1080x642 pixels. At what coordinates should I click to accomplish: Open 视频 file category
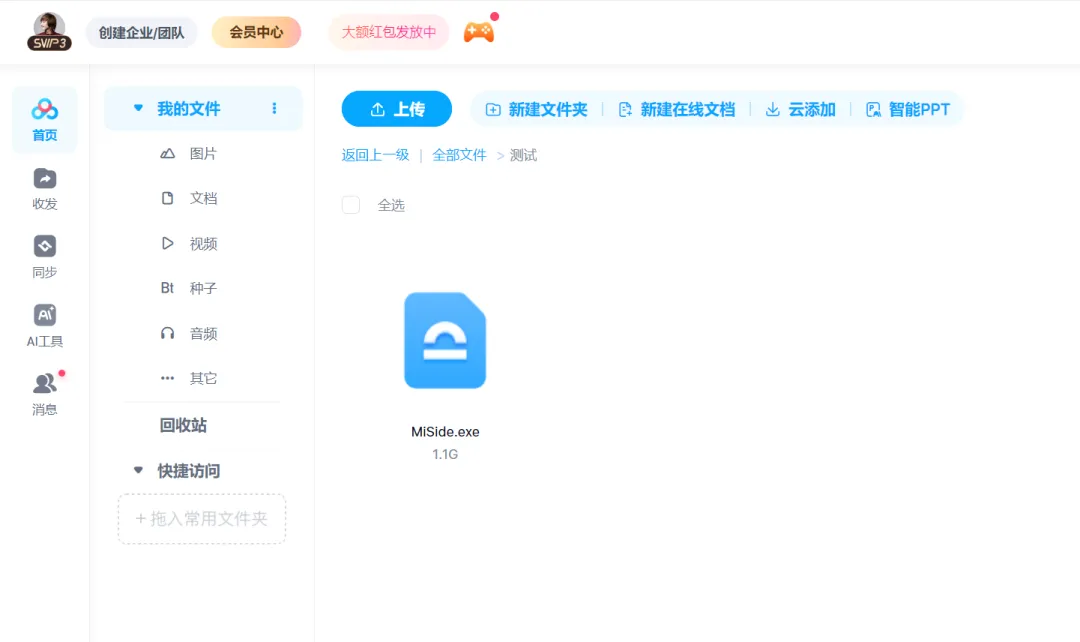[x=203, y=243]
